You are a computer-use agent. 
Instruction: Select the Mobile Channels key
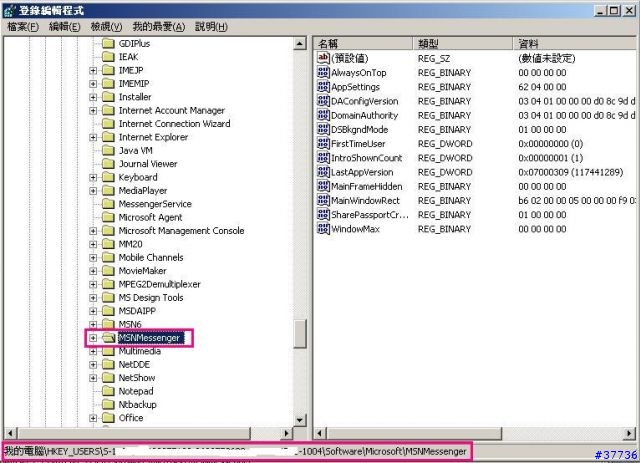click(x=151, y=258)
